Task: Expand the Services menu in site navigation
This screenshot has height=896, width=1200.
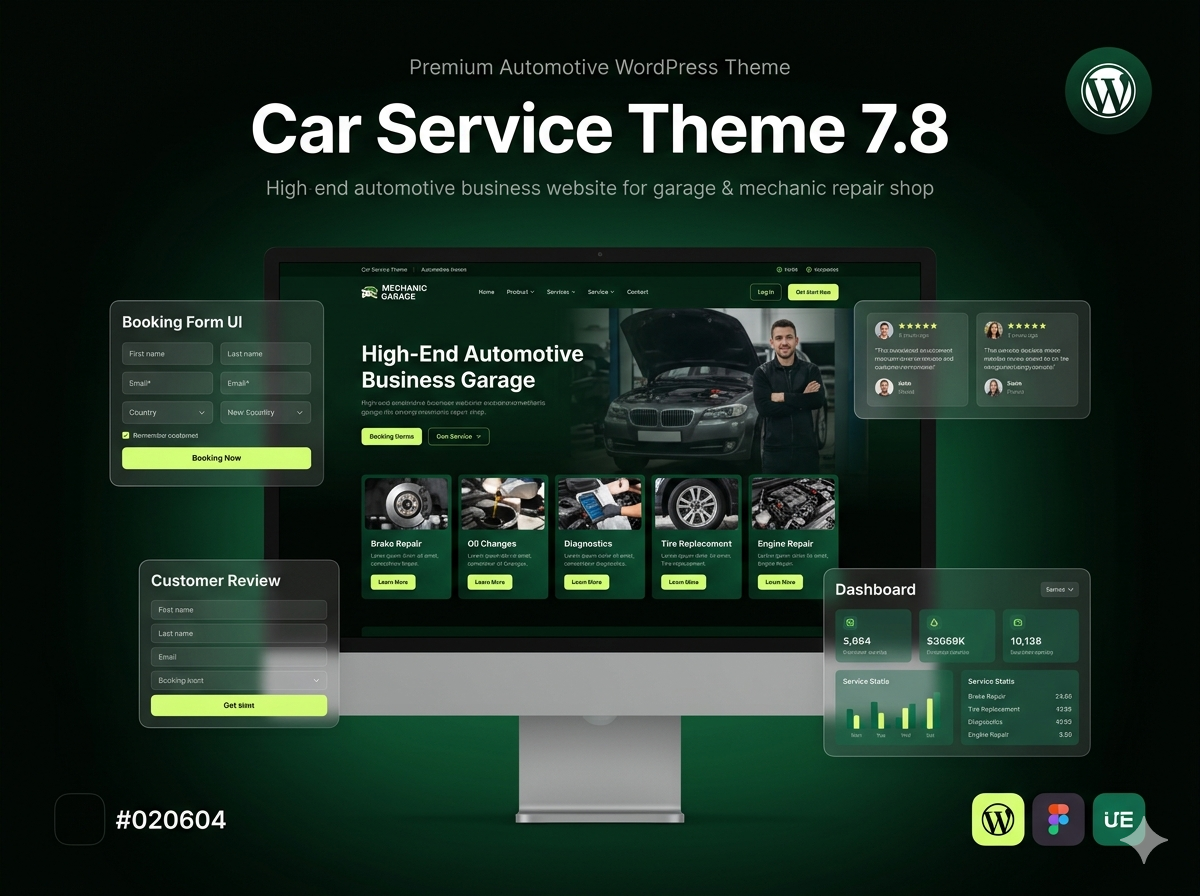Action: pos(561,292)
